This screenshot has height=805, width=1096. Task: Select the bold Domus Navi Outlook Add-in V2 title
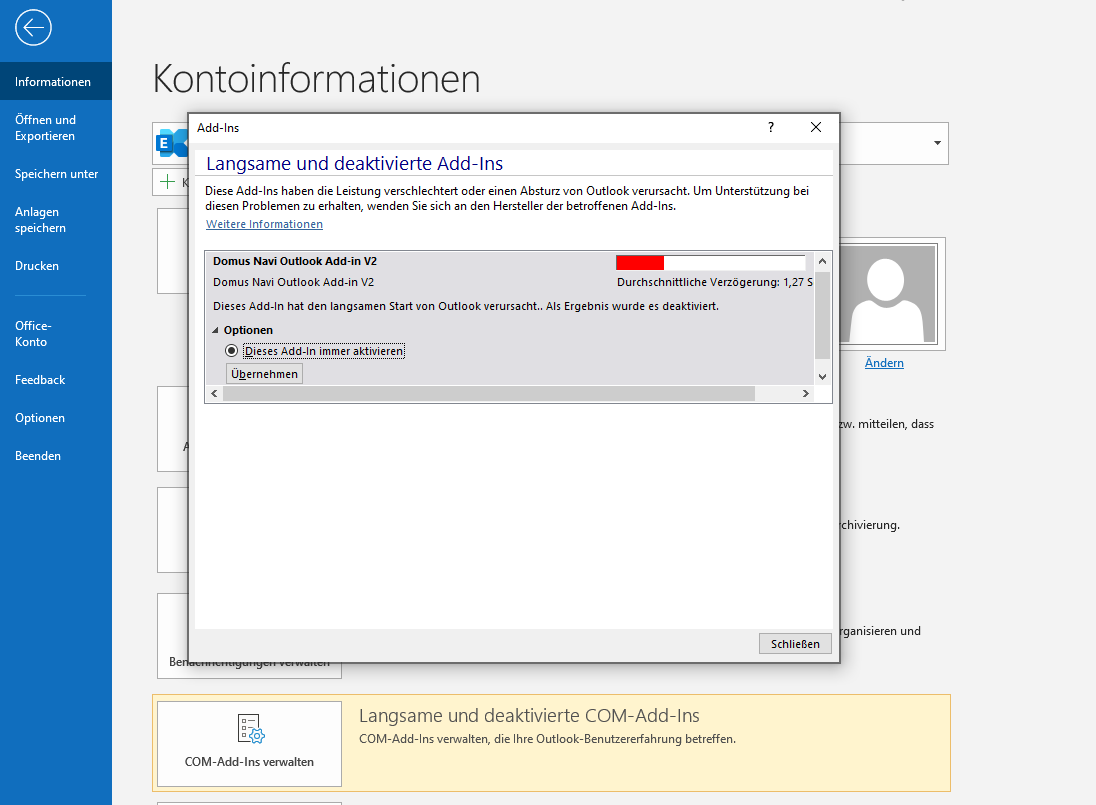click(295, 261)
